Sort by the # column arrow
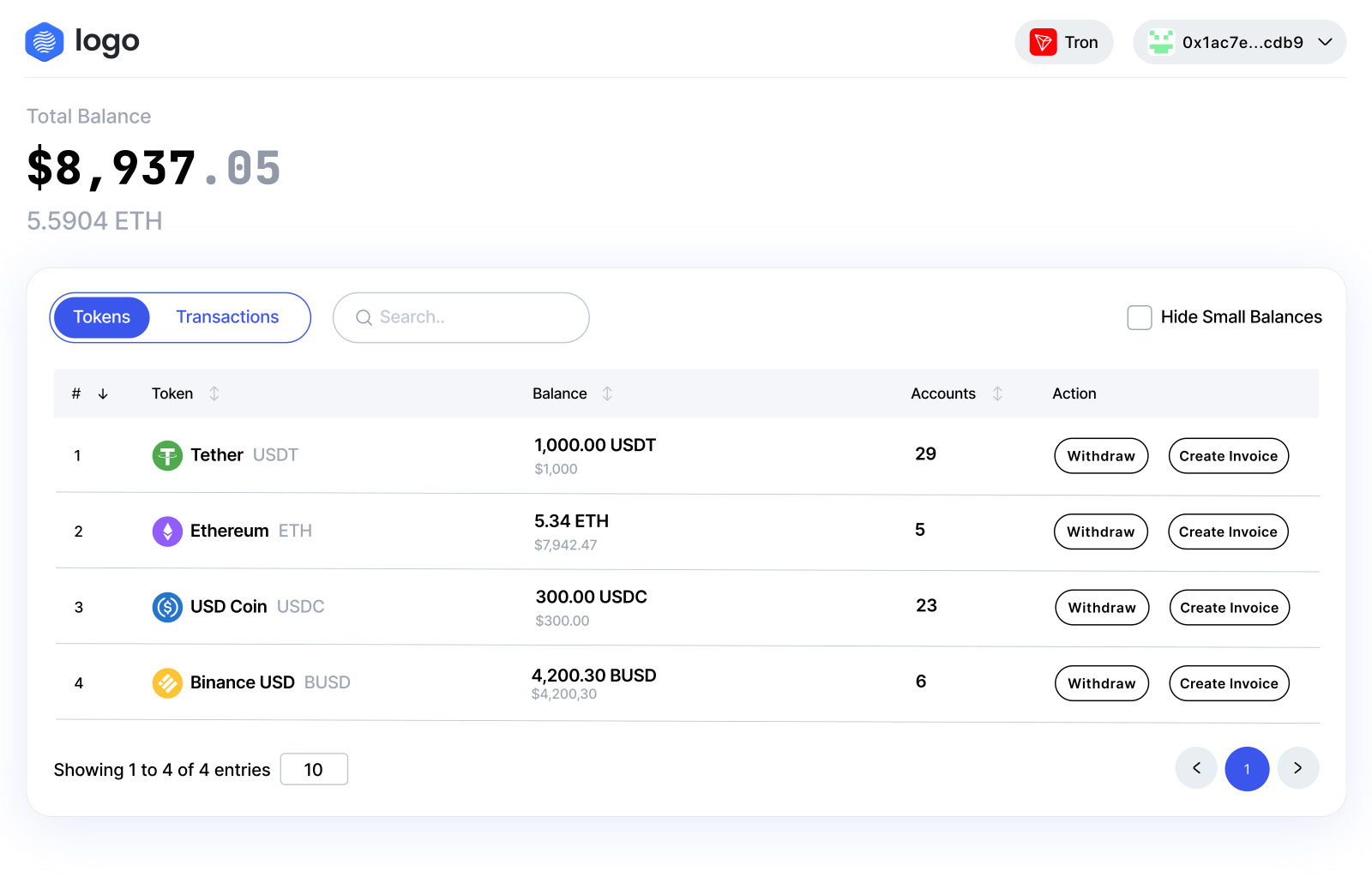 103,393
